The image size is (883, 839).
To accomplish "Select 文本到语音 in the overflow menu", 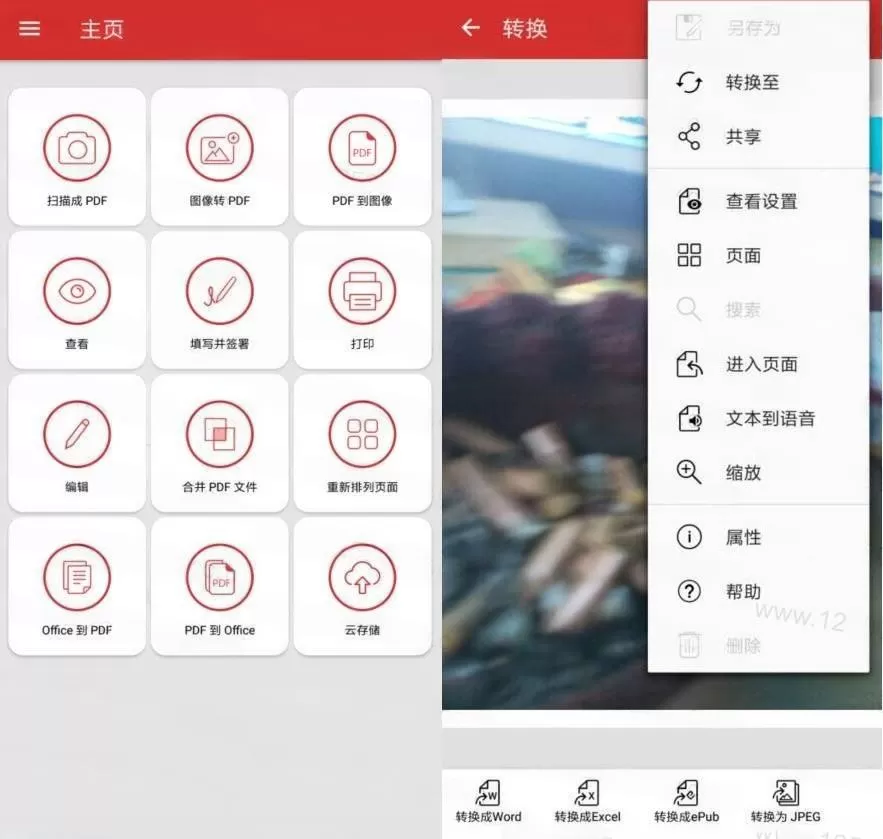I will 759,418.
